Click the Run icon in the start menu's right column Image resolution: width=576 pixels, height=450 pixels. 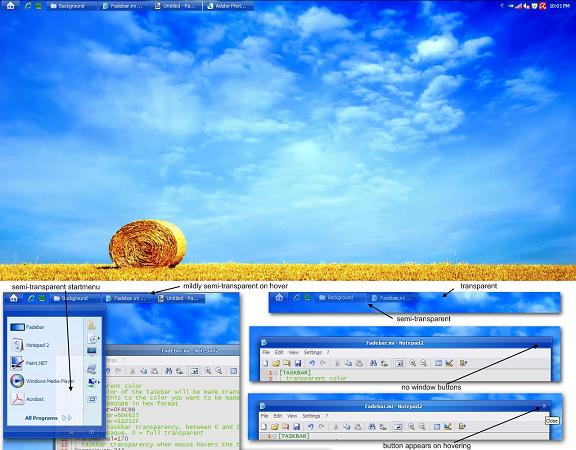(92, 399)
